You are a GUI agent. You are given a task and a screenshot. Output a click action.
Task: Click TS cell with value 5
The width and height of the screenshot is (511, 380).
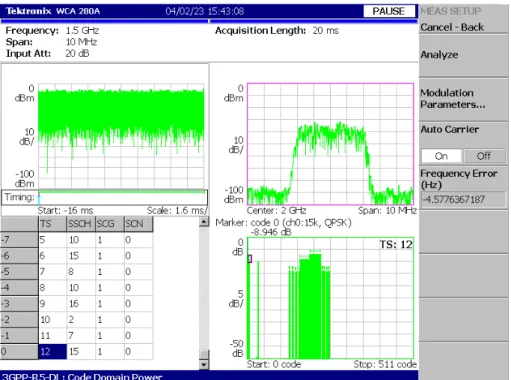point(53,240)
